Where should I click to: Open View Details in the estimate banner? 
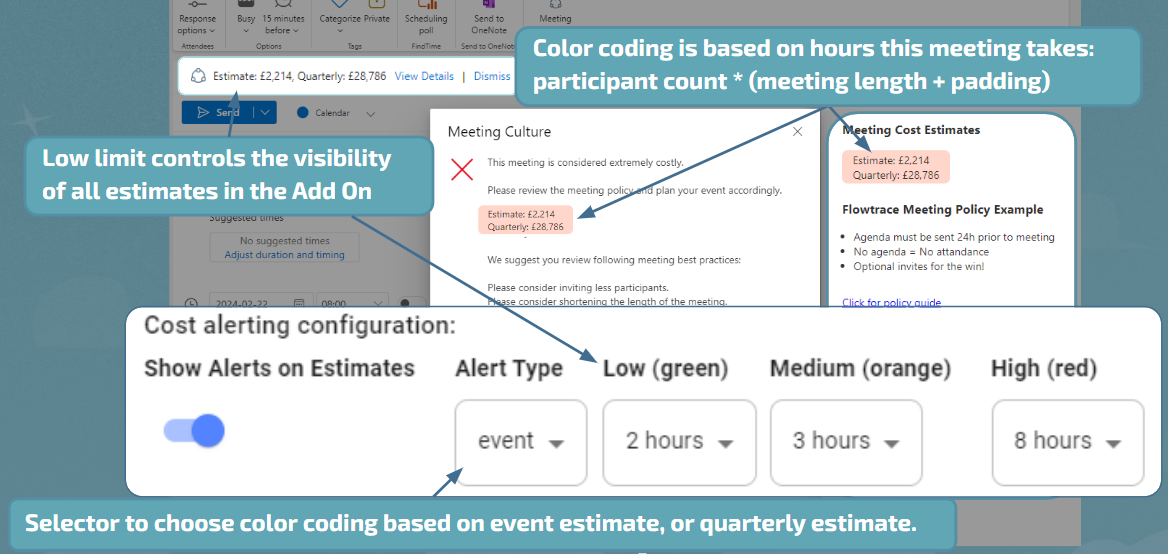424,76
